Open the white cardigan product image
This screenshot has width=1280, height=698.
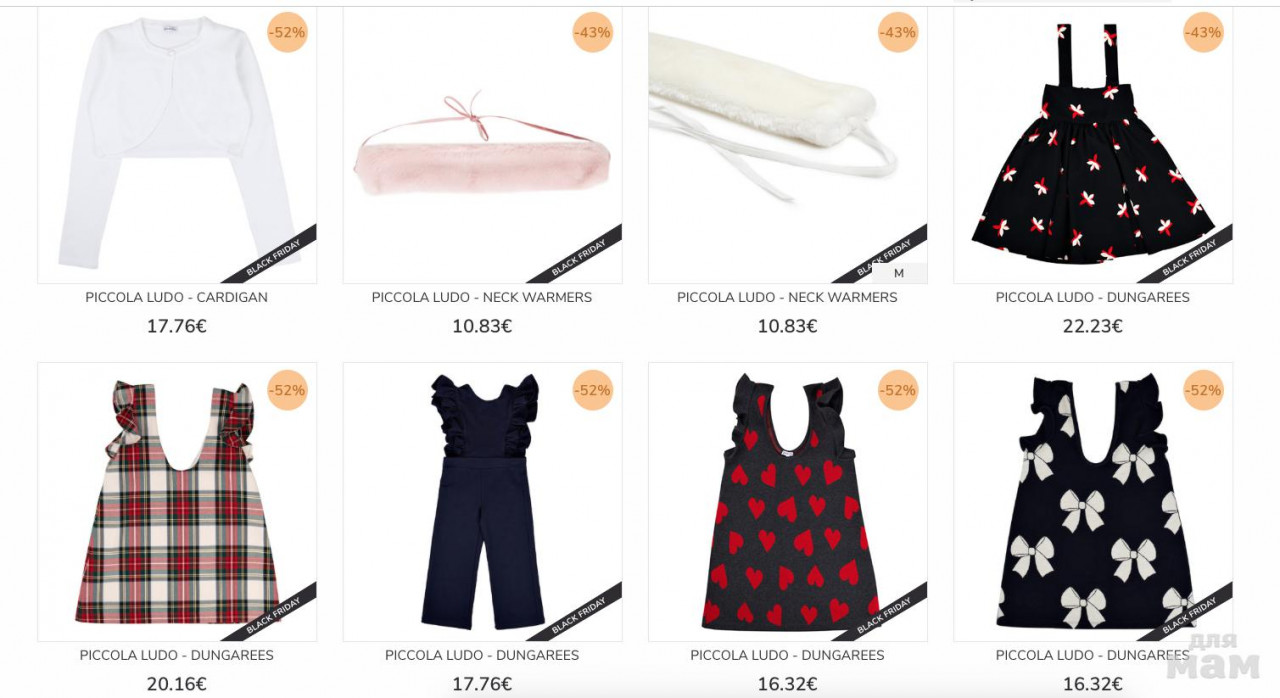point(177,146)
